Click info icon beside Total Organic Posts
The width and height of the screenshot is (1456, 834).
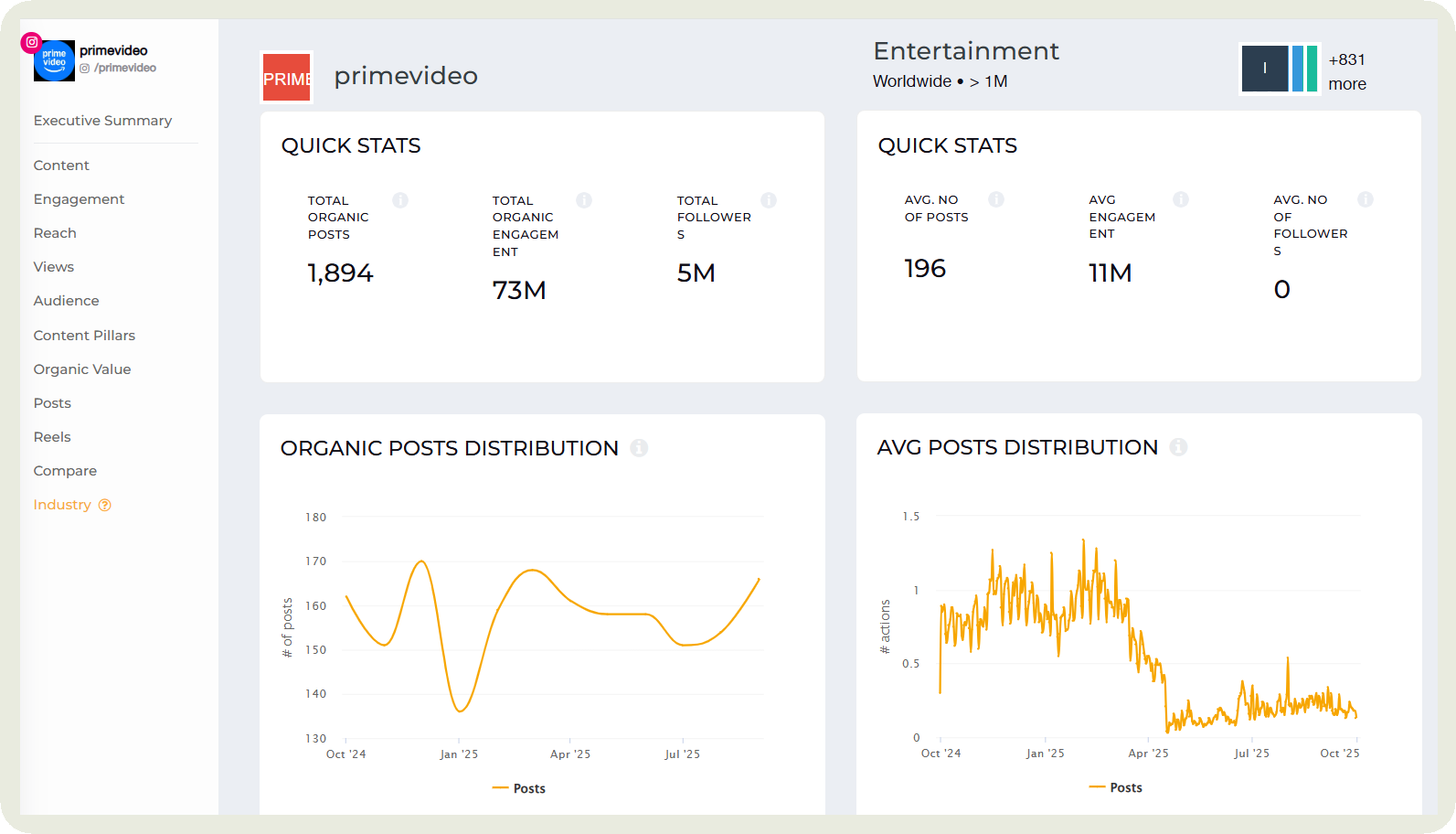[400, 200]
